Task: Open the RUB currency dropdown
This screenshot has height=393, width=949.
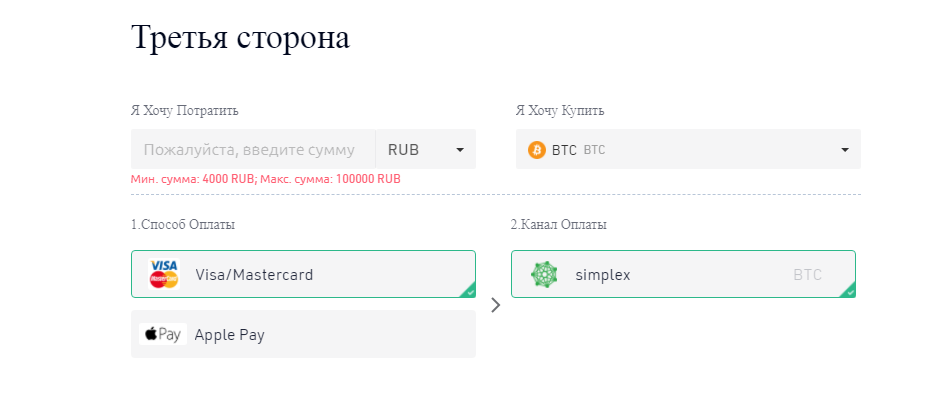Action: (425, 149)
